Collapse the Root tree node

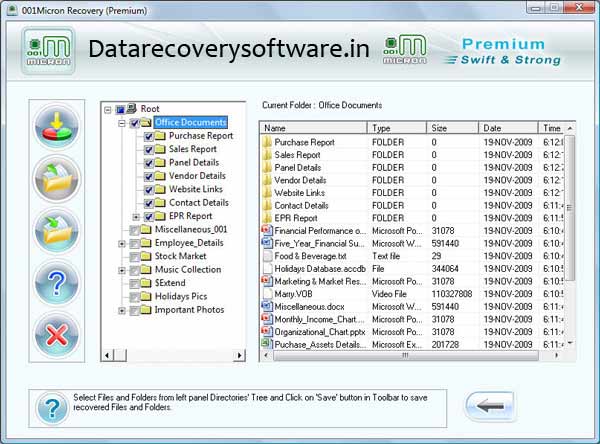tap(108, 110)
